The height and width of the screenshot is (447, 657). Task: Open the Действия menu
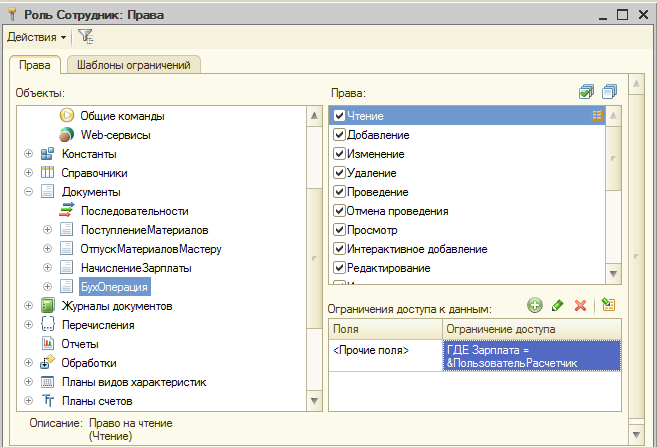click(37, 37)
